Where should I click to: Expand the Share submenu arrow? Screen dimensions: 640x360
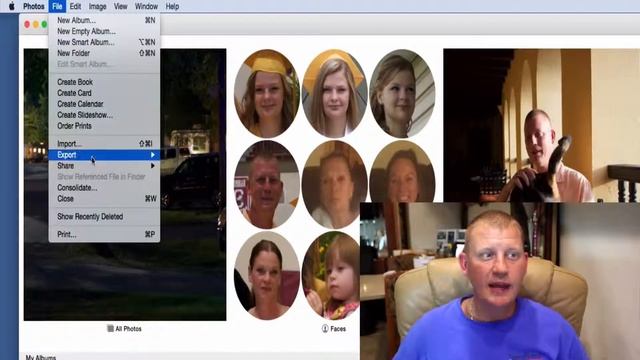[x=153, y=166]
